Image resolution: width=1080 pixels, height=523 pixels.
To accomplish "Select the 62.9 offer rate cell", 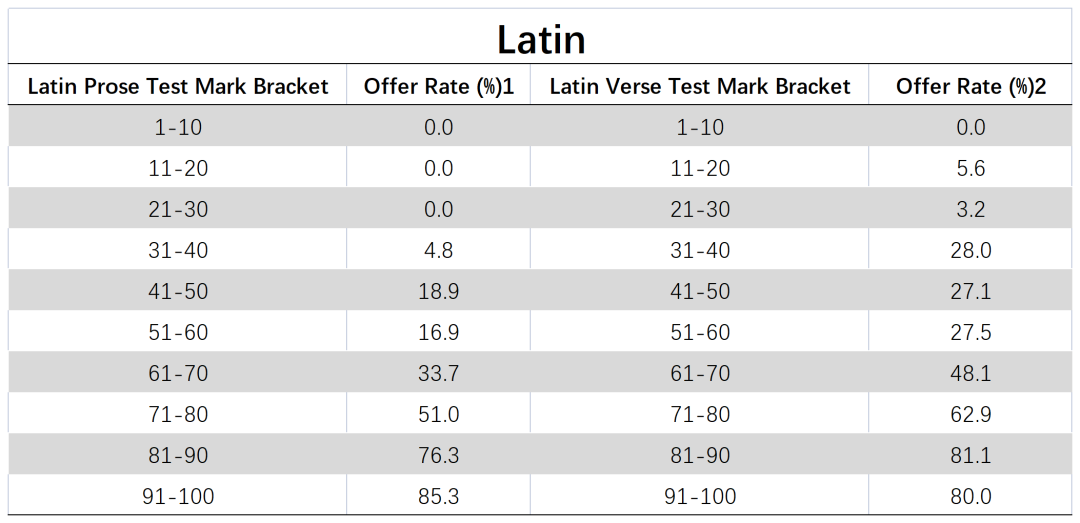I will click(970, 413).
